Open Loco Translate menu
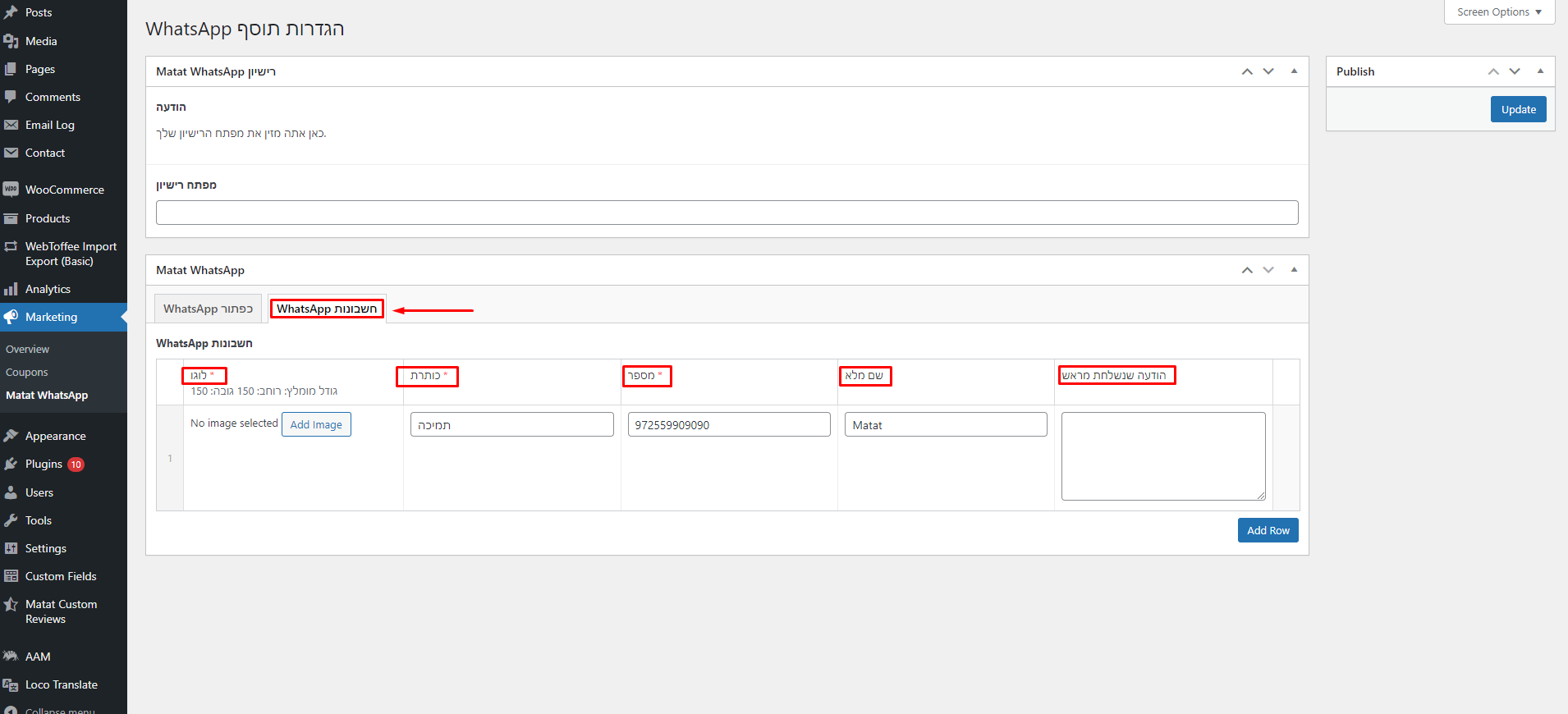 [x=63, y=684]
